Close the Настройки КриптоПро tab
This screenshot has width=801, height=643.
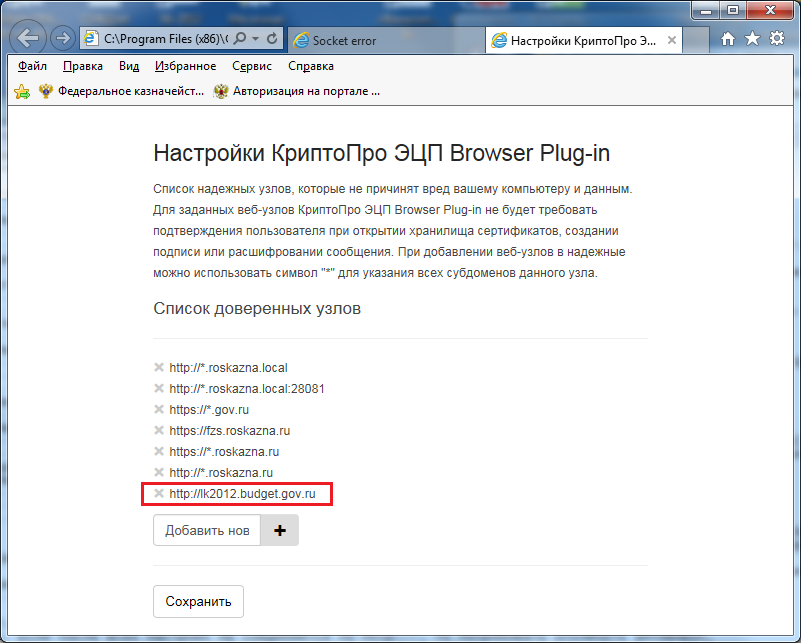(x=672, y=40)
